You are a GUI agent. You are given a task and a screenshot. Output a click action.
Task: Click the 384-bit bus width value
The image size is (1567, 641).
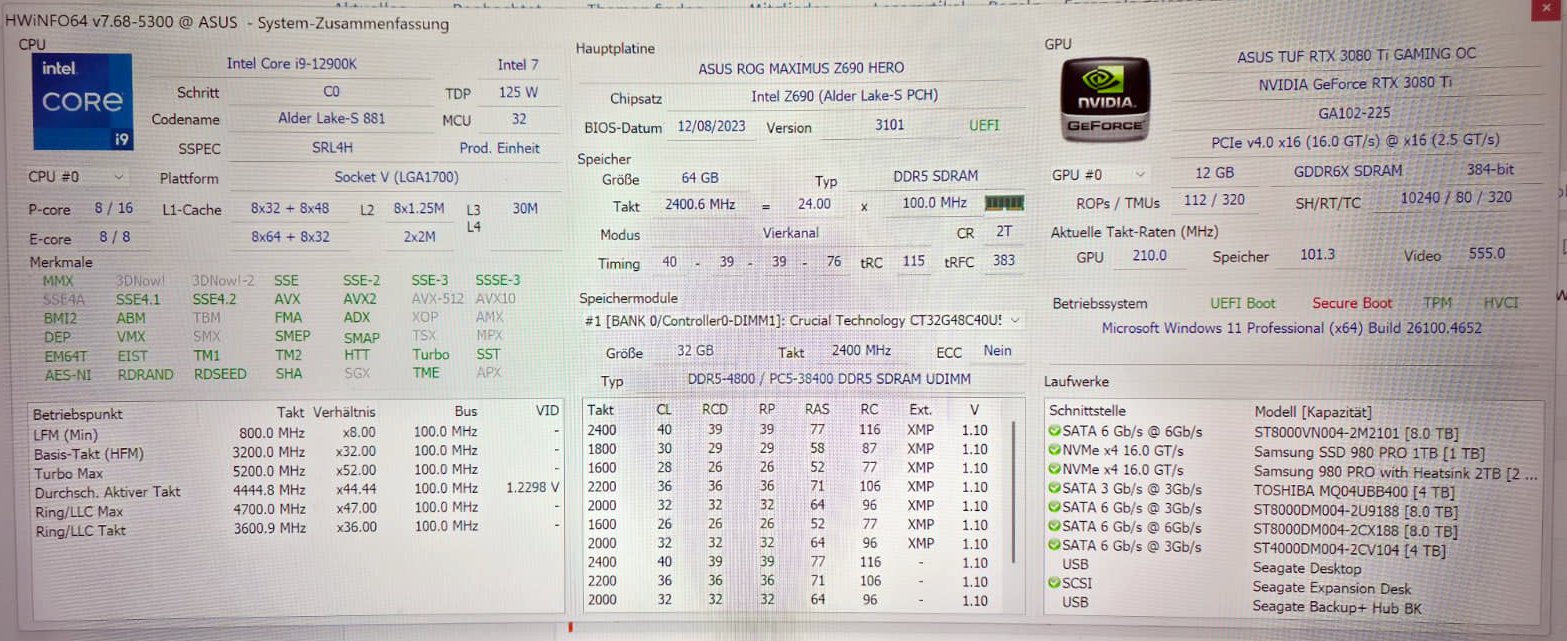click(x=1490, y=169)
